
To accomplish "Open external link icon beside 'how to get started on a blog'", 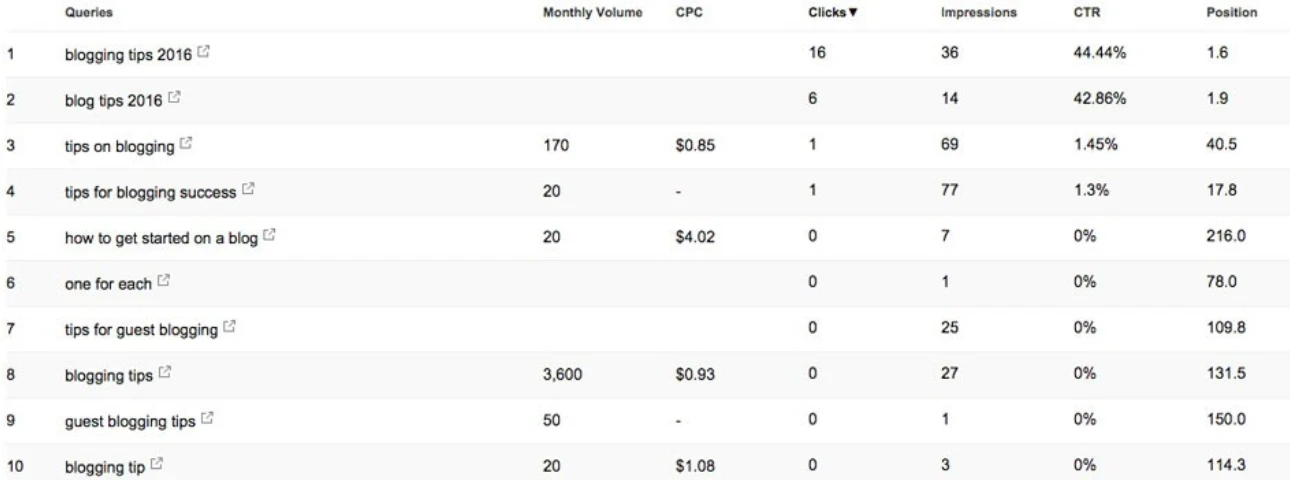I will coord(269,235).
